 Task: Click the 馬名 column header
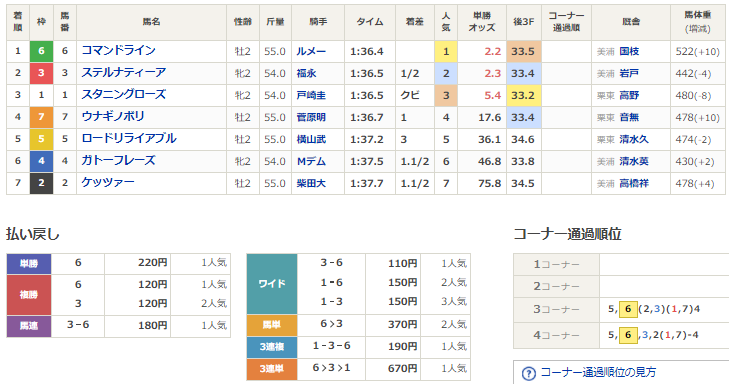[152, 22]
